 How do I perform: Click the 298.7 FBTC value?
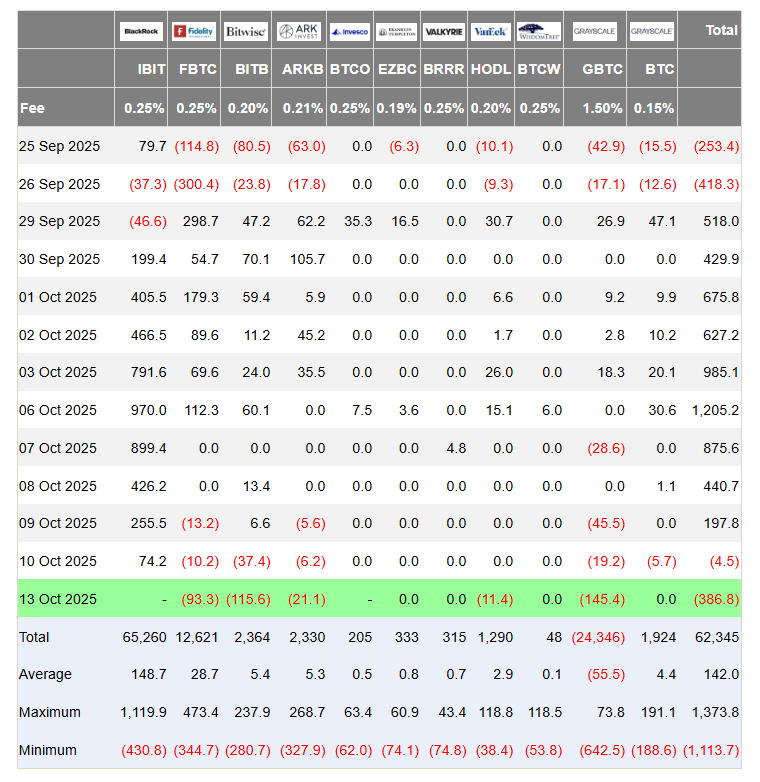tap(200, 221)
